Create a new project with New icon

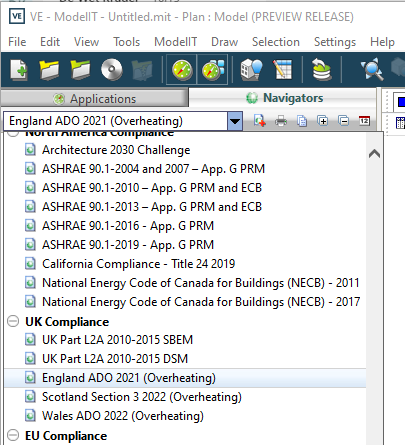click(19, 70)
